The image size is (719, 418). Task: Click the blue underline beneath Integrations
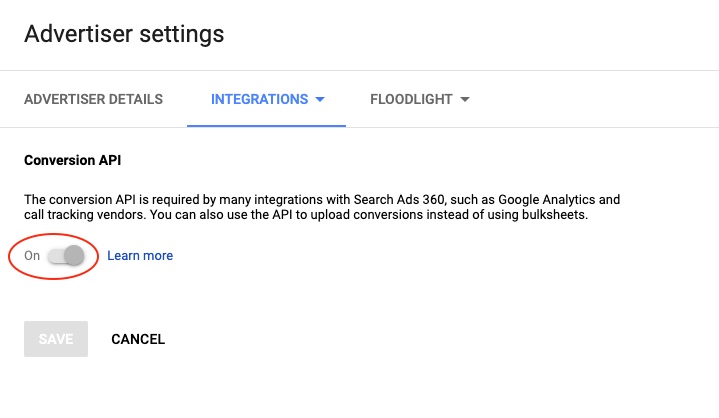(x=266, y=126)
